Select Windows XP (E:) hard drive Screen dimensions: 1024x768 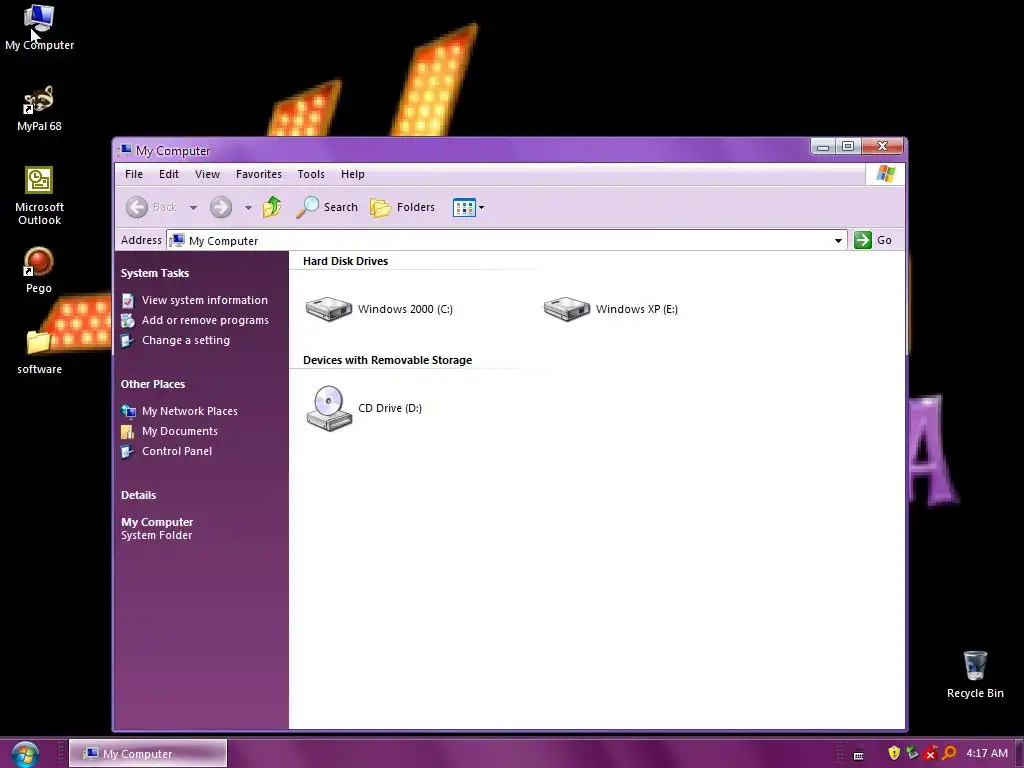pos(611,309)
